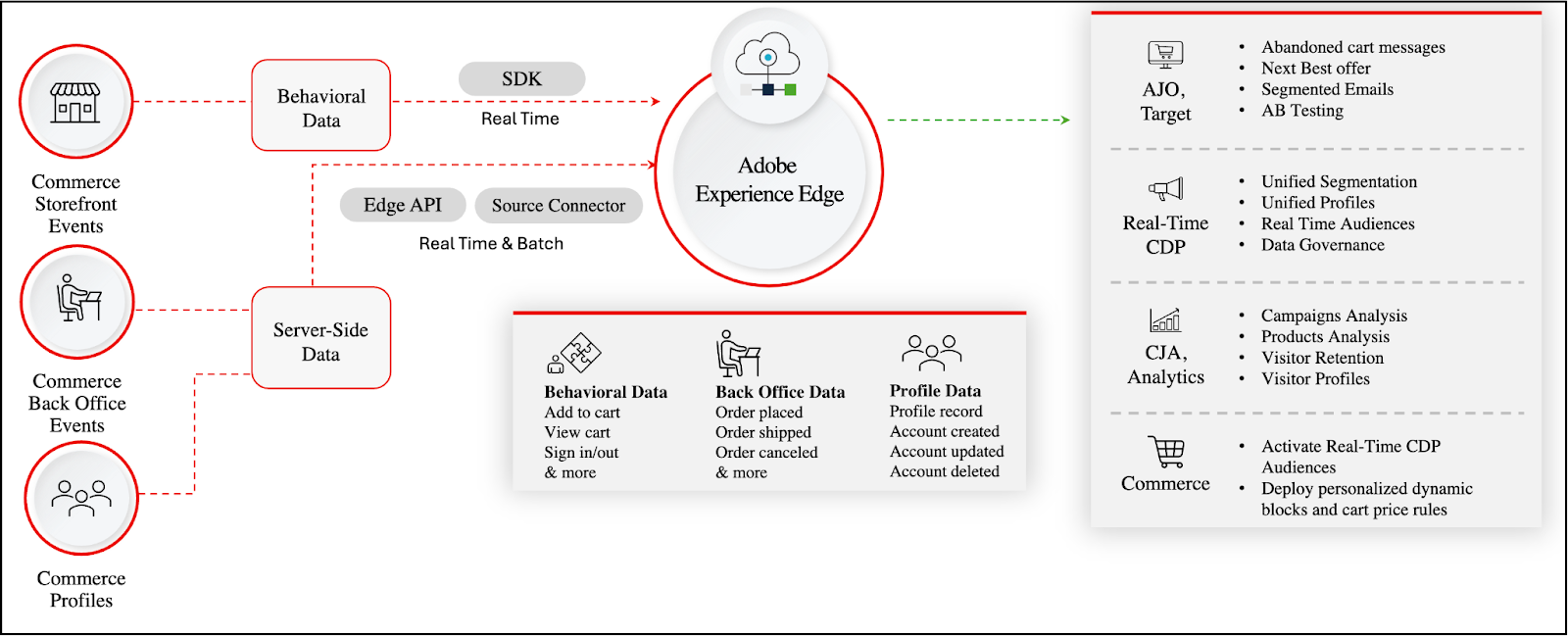
Task: Click 'Account created' text
Action: click(945, 431)
